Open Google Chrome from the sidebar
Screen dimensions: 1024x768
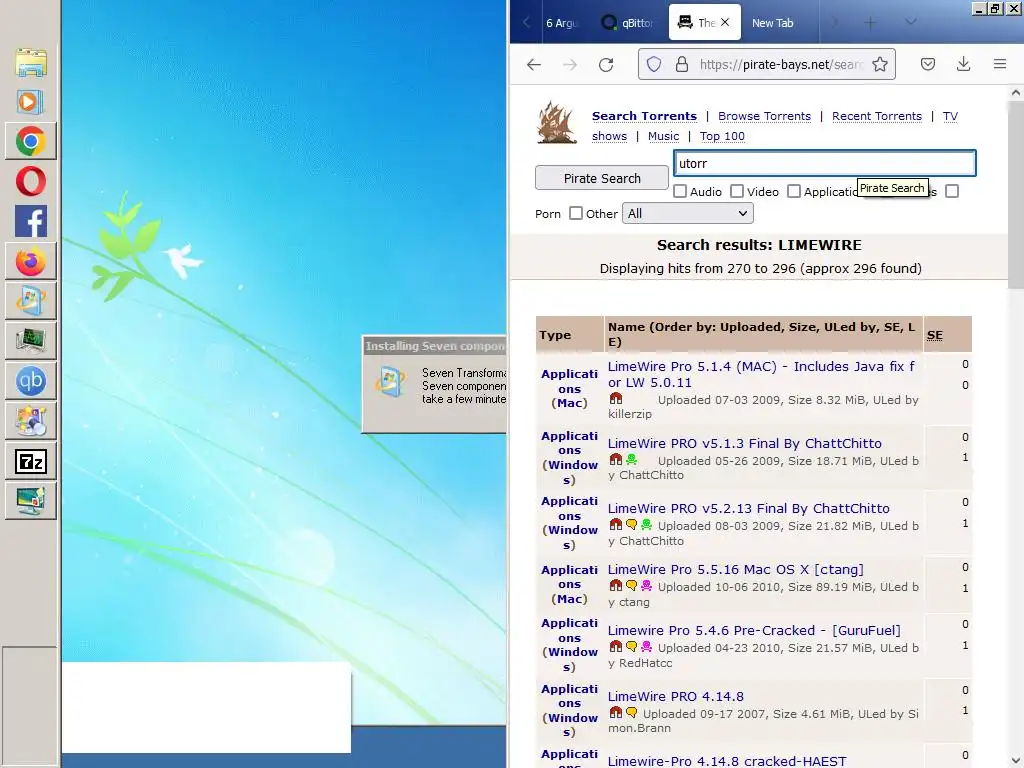pyautogui.click(x=31, y=142)
